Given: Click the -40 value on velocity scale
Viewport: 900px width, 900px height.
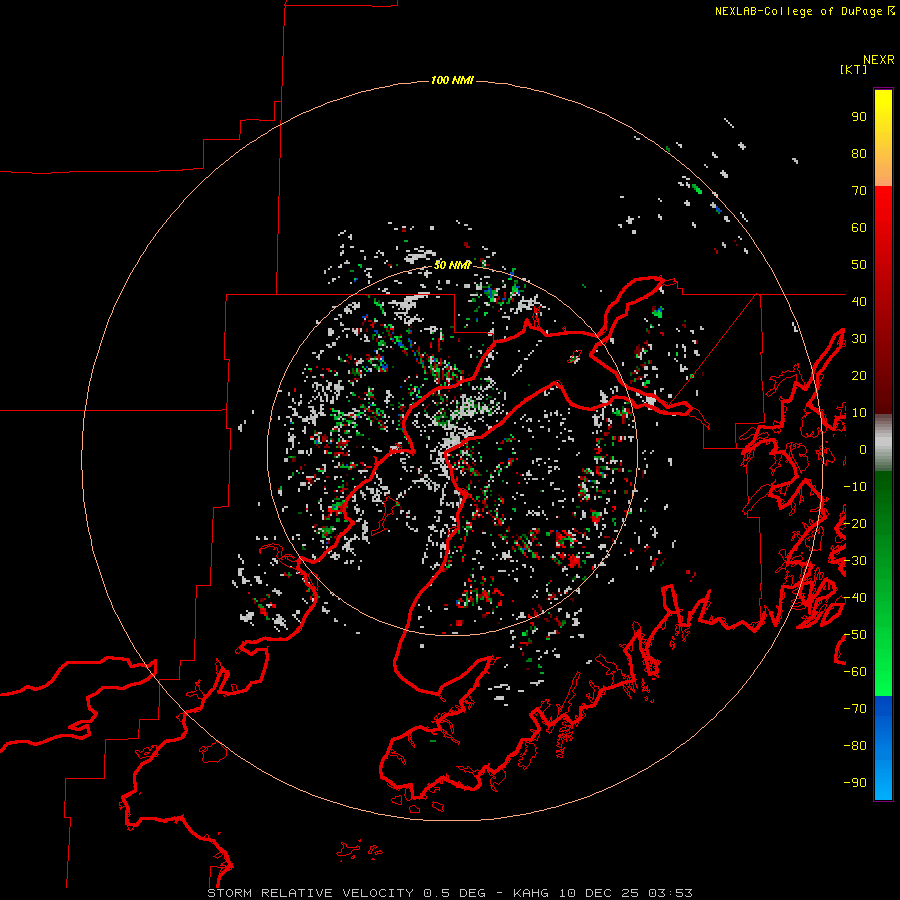Looking at the screenshot, I should pyautogui.click(x=855, y=598).
